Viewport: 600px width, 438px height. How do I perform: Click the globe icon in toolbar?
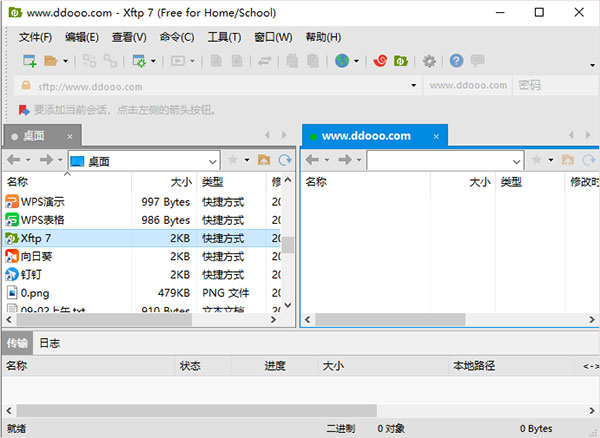(x=342, y=60)
